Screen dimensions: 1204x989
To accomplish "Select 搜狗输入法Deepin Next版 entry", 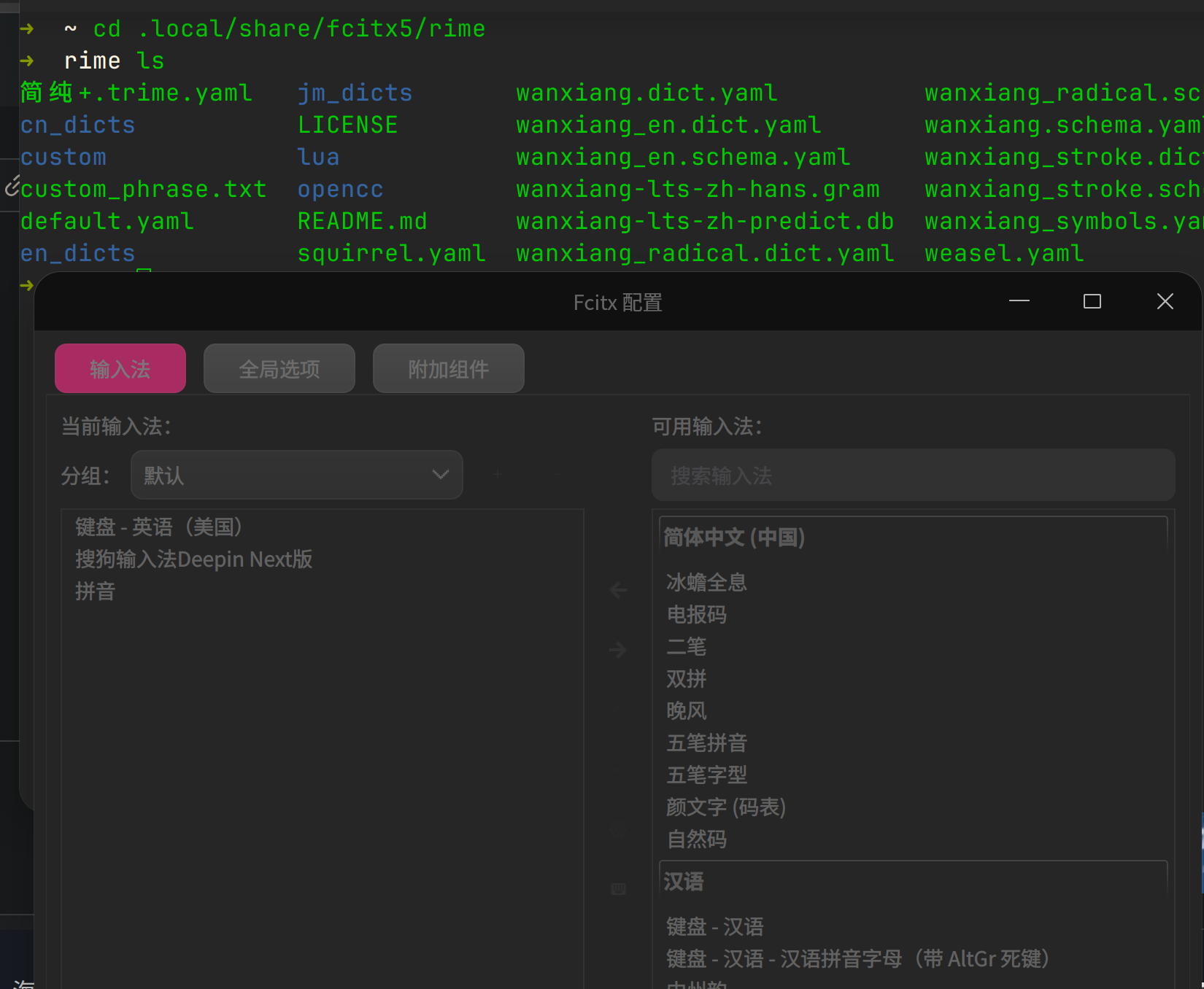I will [323, 559].
